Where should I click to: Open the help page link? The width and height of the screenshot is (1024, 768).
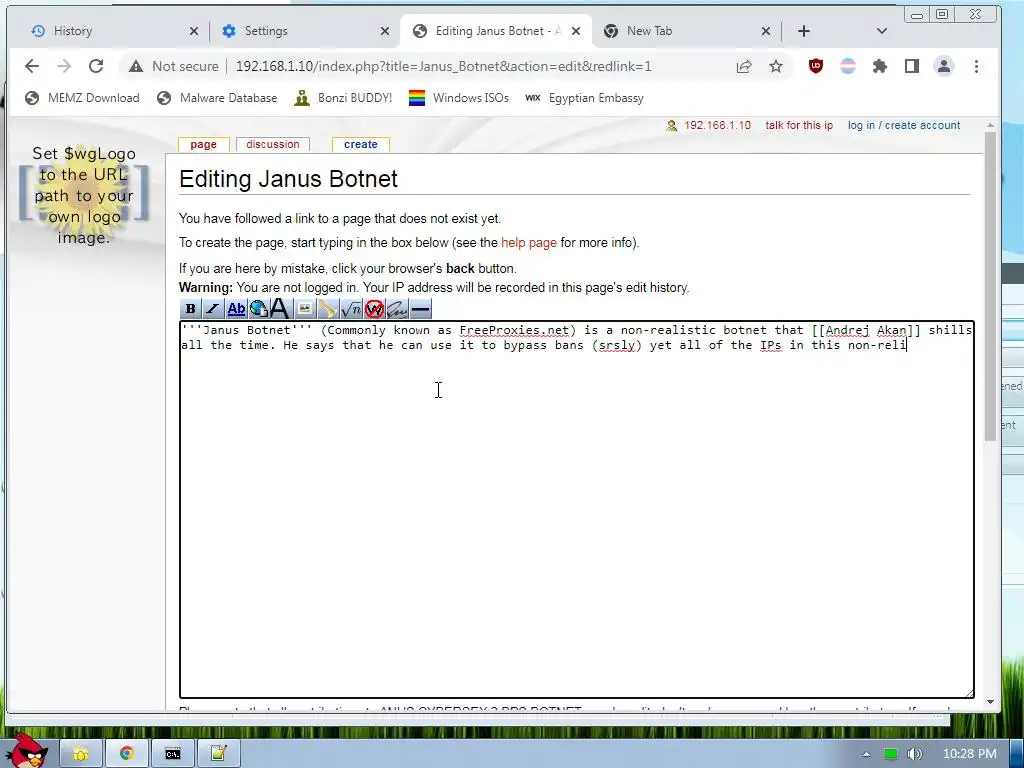click(x=529, y=243)
